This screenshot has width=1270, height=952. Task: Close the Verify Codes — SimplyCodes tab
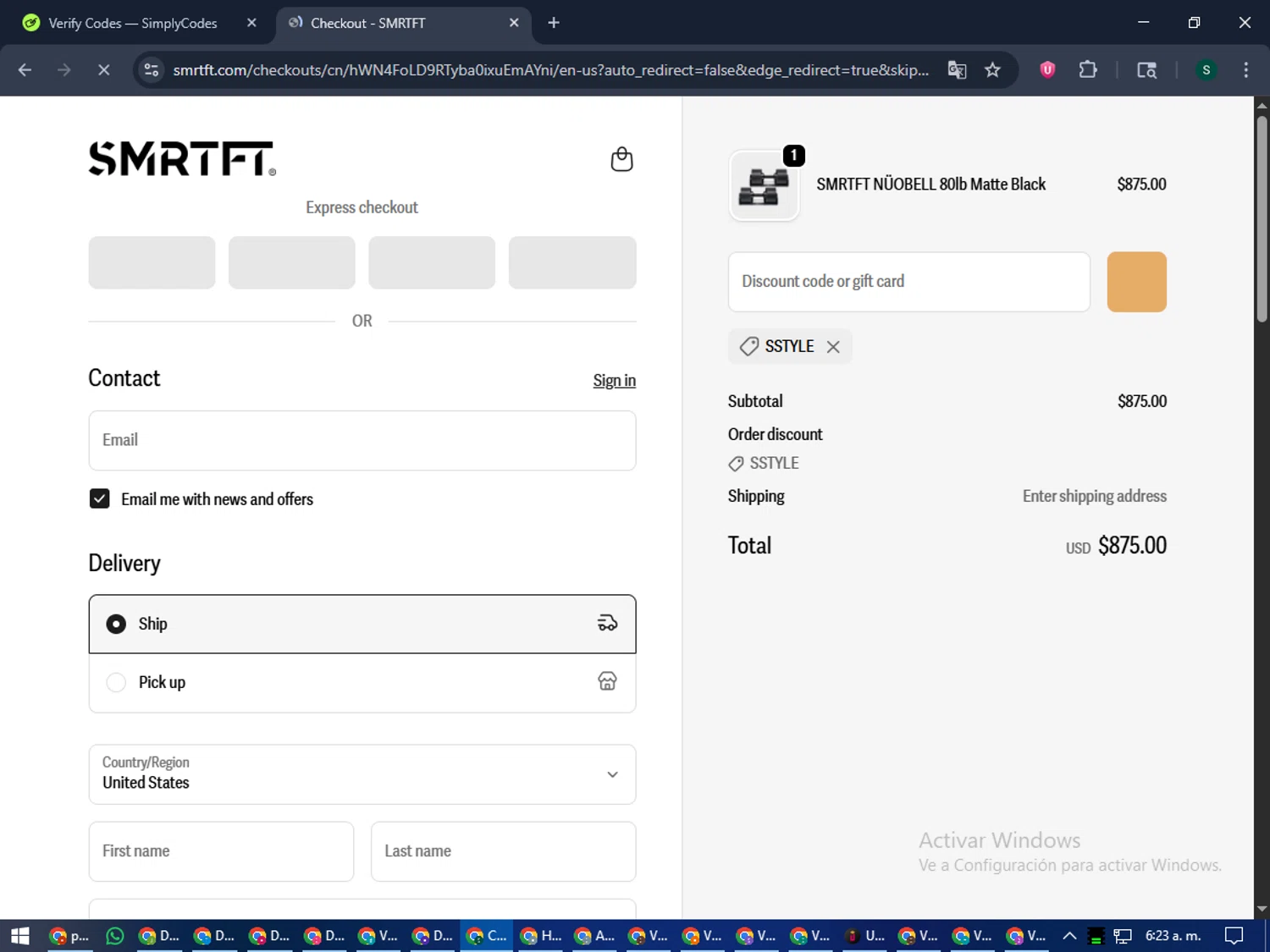pos(251,23)
